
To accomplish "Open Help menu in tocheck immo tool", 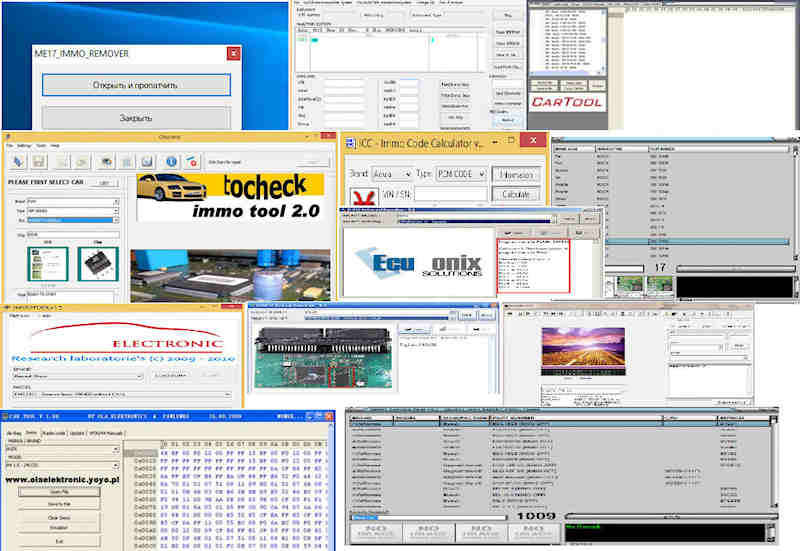I will [x=55, y=146].
